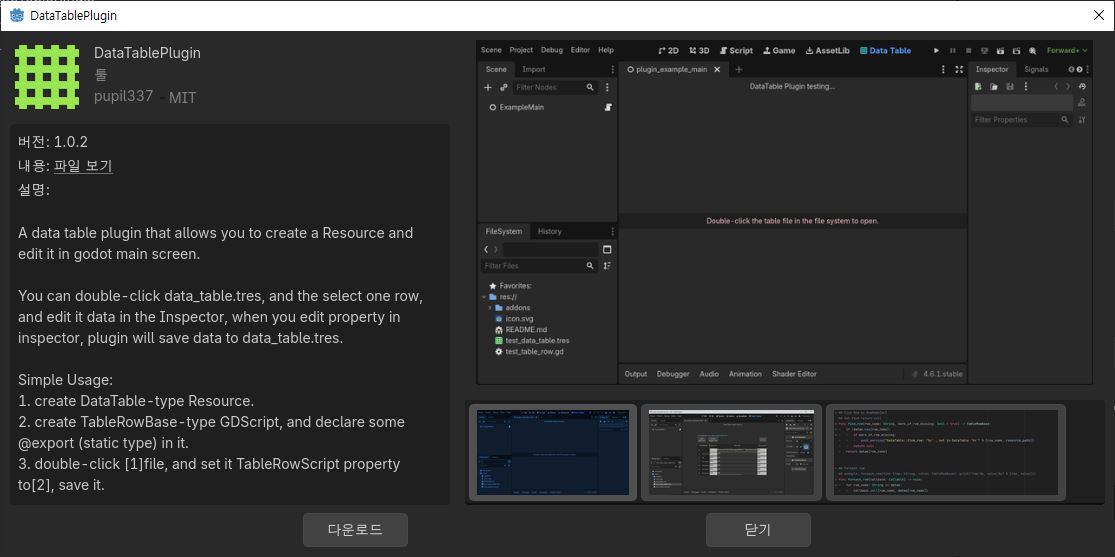The width and height of the screenshot is (1115, 557).
Task: Open the 파일 보기 file list link
Action: point(83,166)
